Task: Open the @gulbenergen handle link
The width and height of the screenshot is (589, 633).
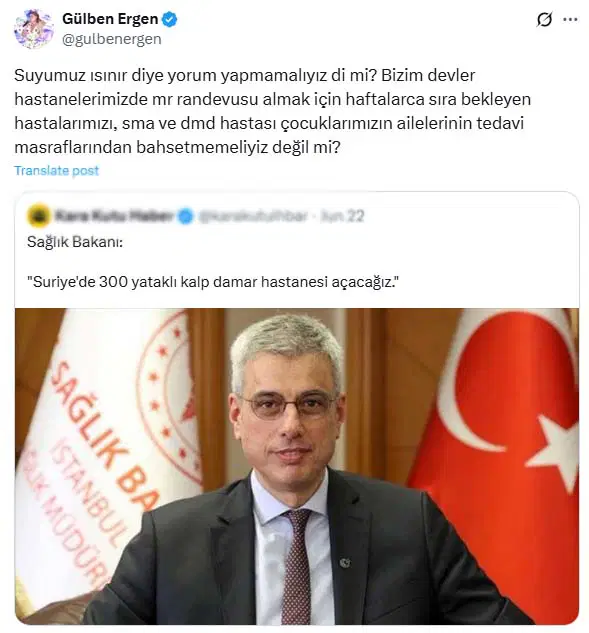Action: [112, 39]
